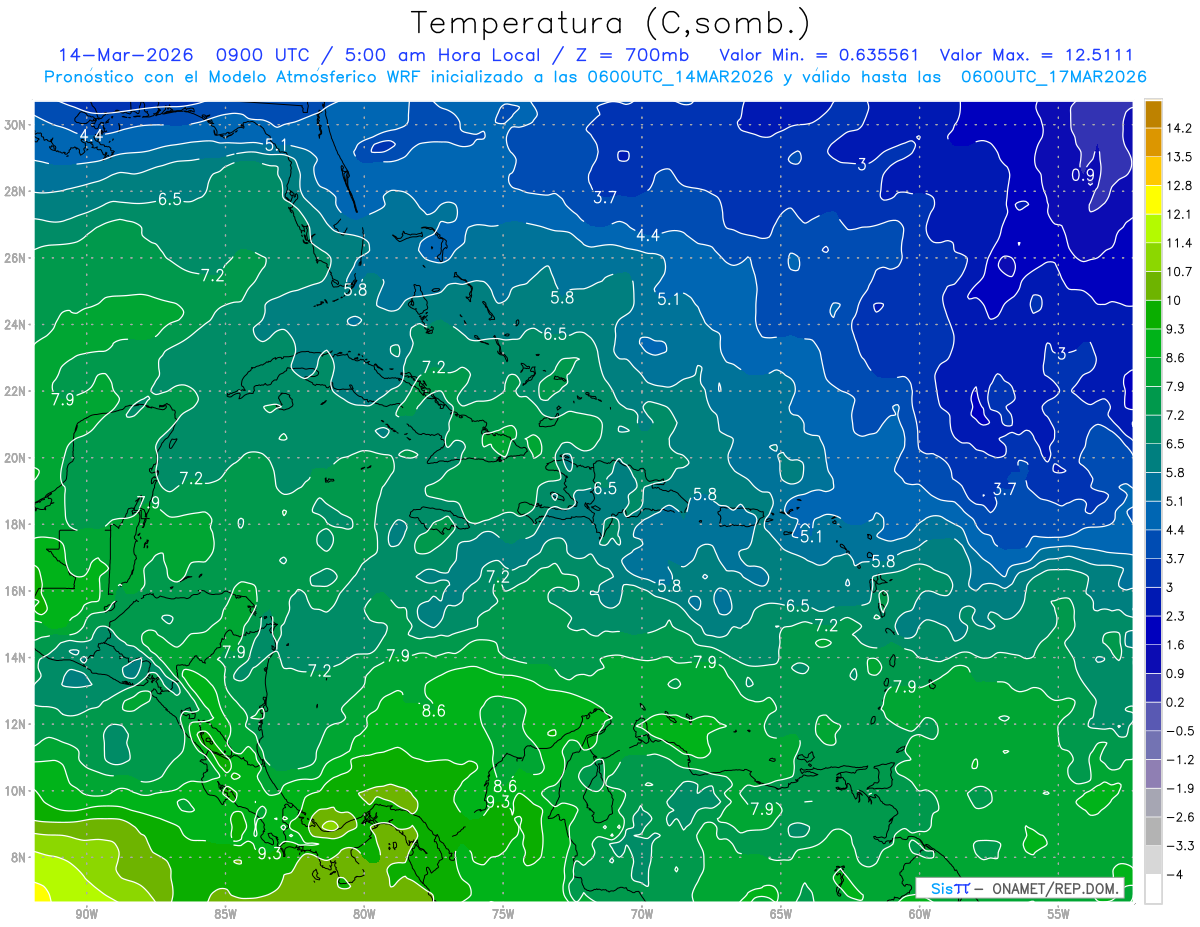Click the 20N latitude axis label
Image resolution: width=1200 pixels, height=927 pixels.
pos(16,458)
